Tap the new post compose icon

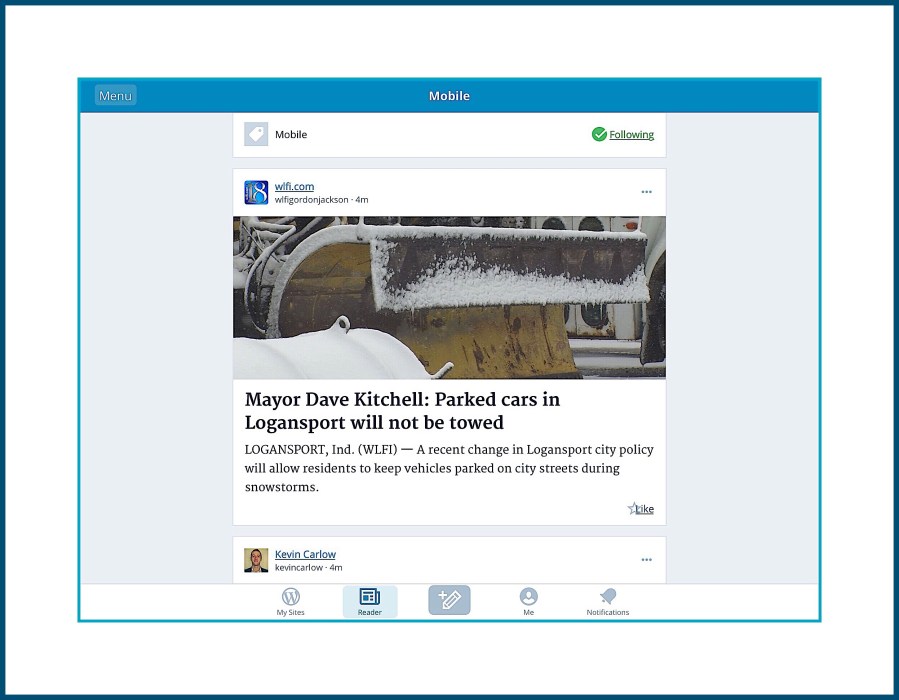(449, 600)
